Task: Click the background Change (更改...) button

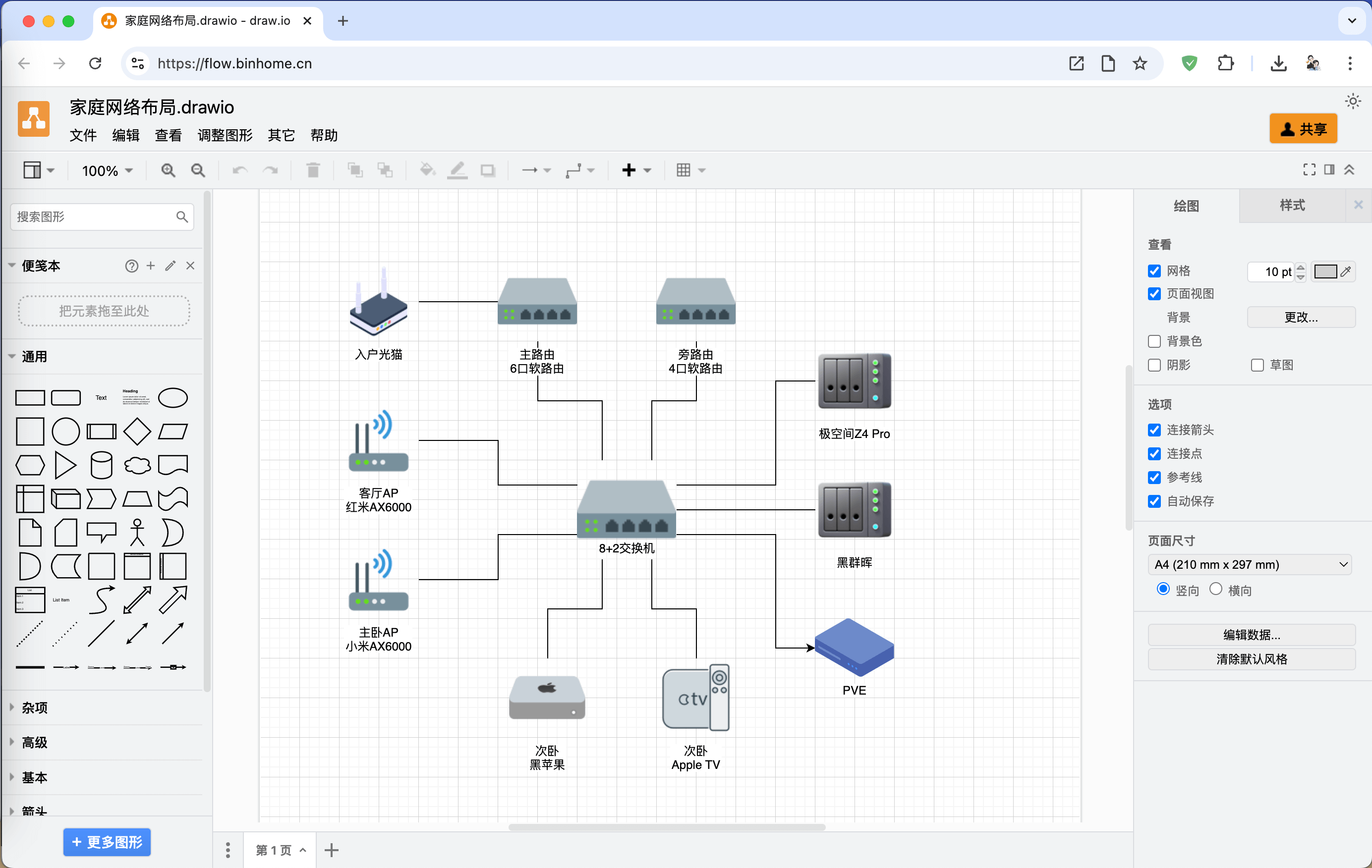Action: coord(1301,317)
